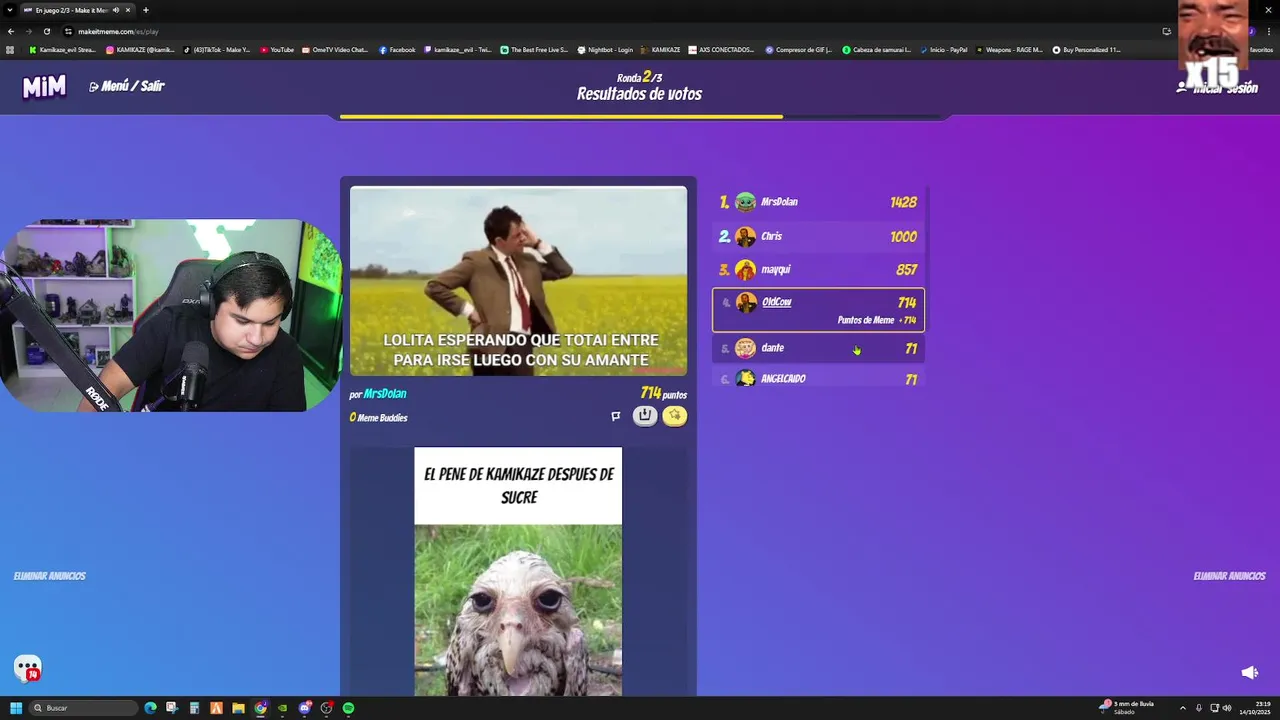Open TikTok - Make Y... bookmark
This screenshot has height=720, width=1280.
click(217, 49)
